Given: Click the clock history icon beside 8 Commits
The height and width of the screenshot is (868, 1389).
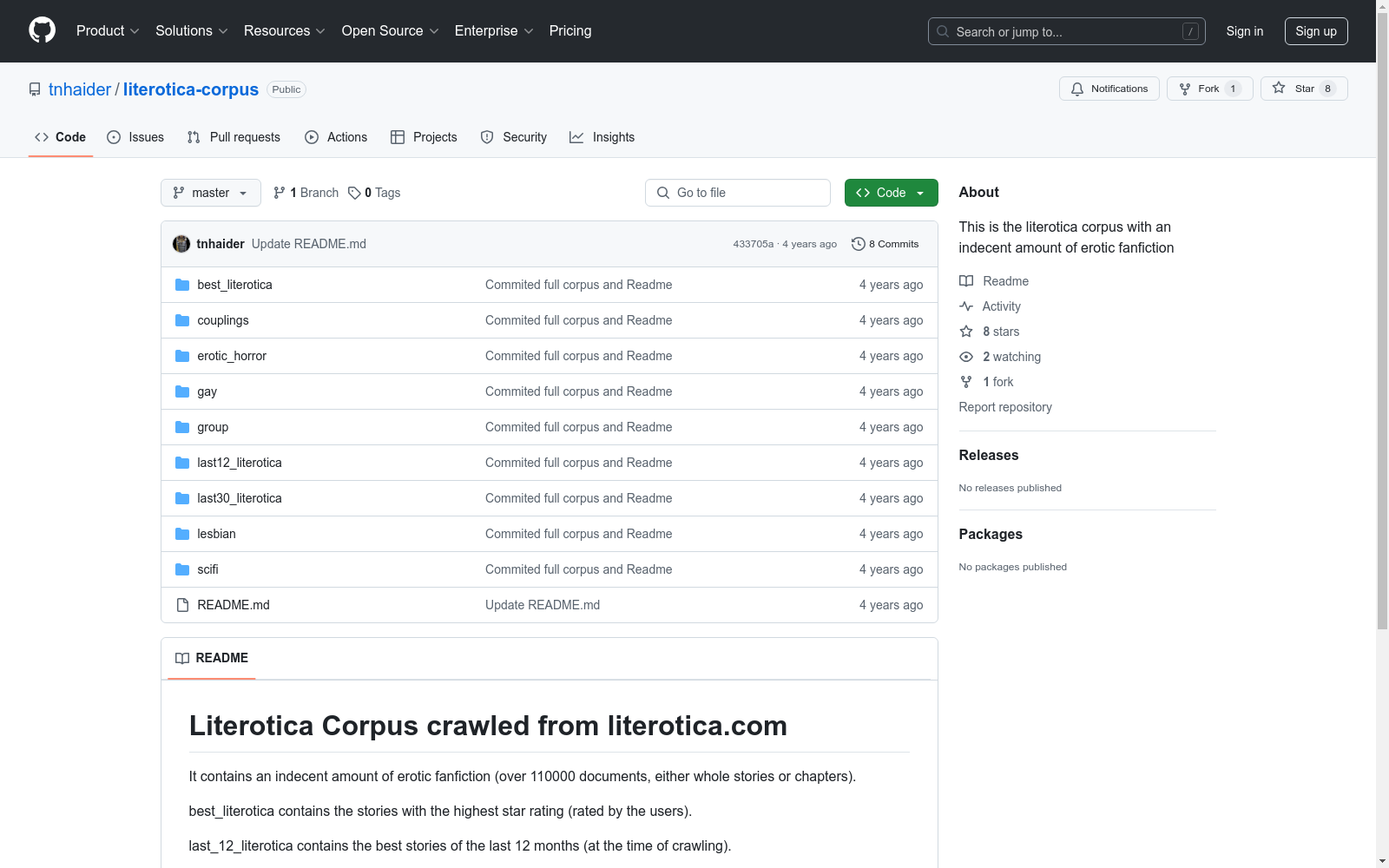Looking at the screenshot, I should coord(859,244).
